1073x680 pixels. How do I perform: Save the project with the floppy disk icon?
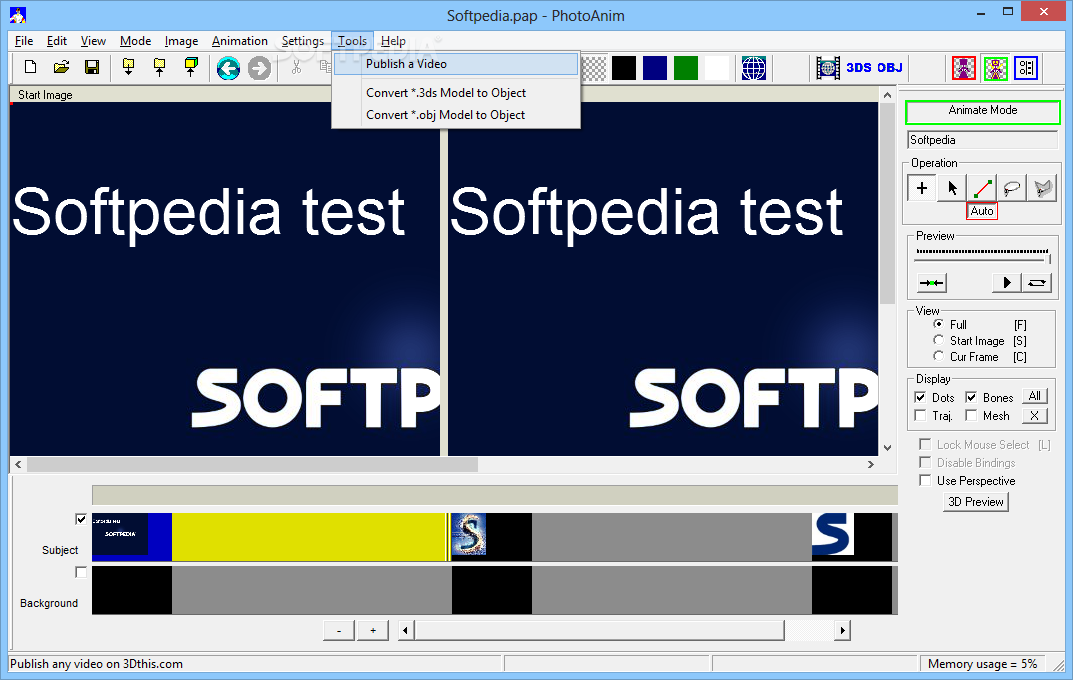click(x=92, y=67)
